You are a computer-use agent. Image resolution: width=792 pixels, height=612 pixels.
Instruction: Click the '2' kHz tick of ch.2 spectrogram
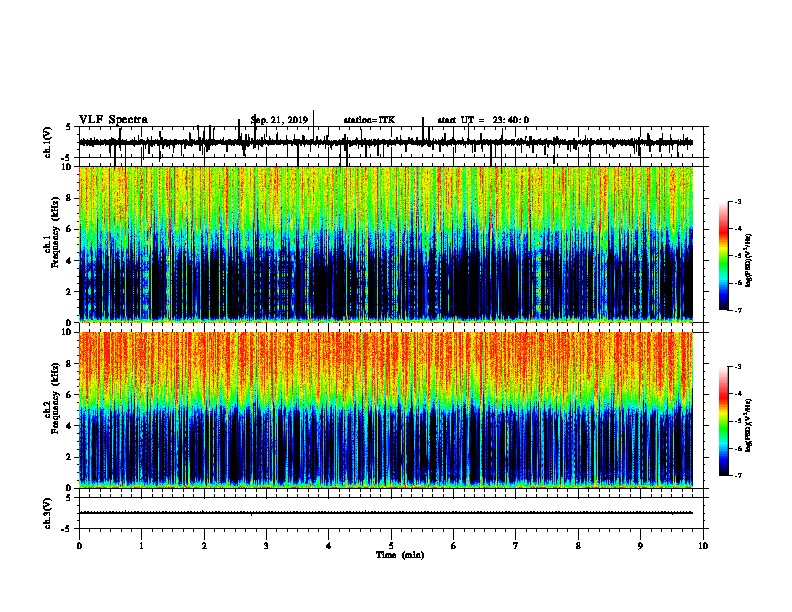click(x=70, y=457)
